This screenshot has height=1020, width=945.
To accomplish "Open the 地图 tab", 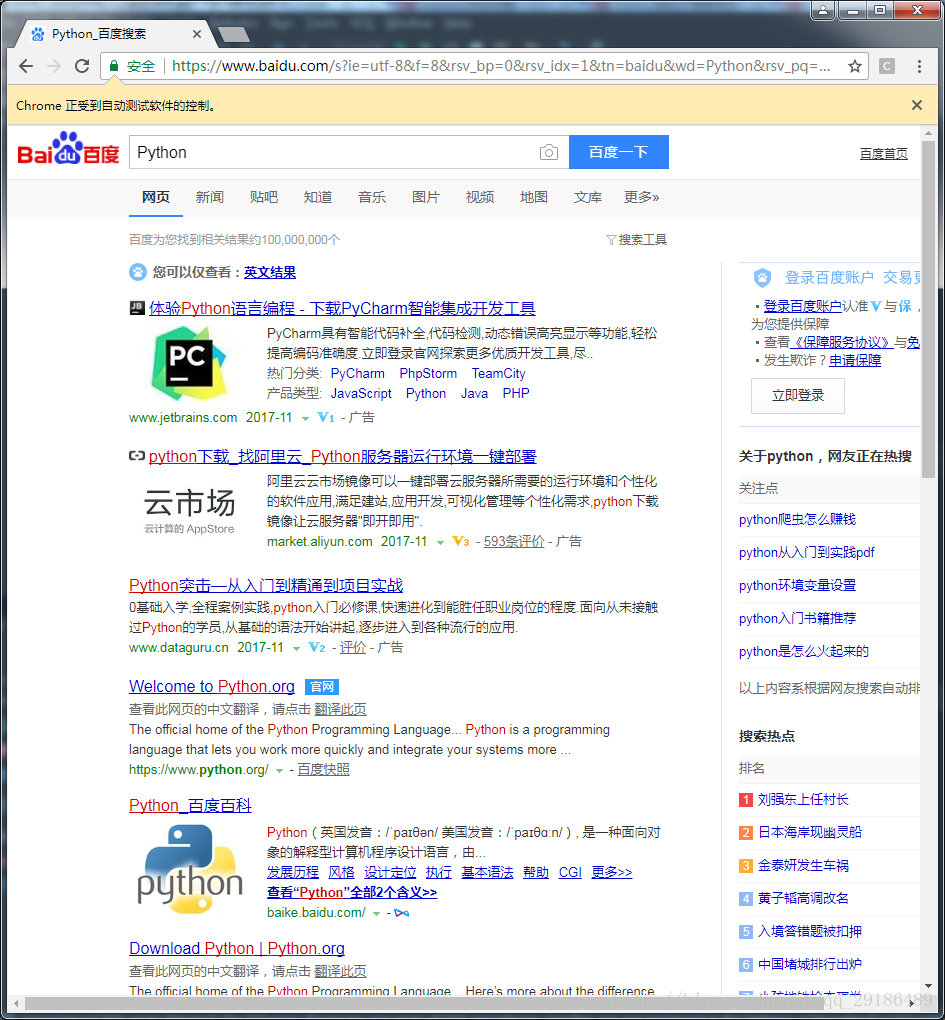I will point(533,197).
